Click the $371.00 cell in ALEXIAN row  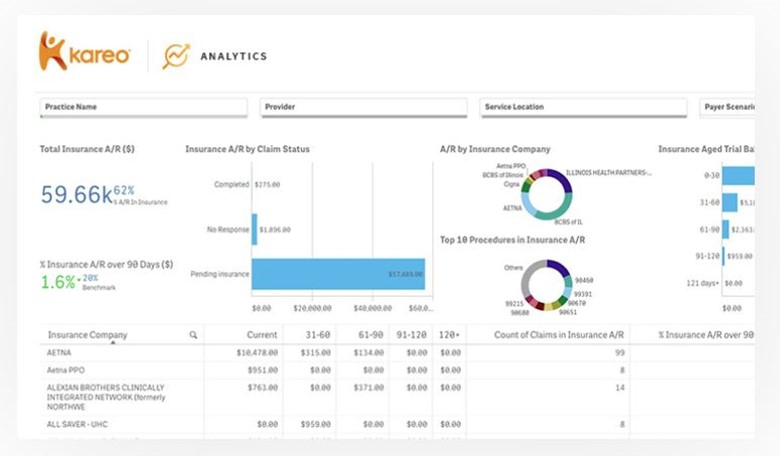point(369,387)
